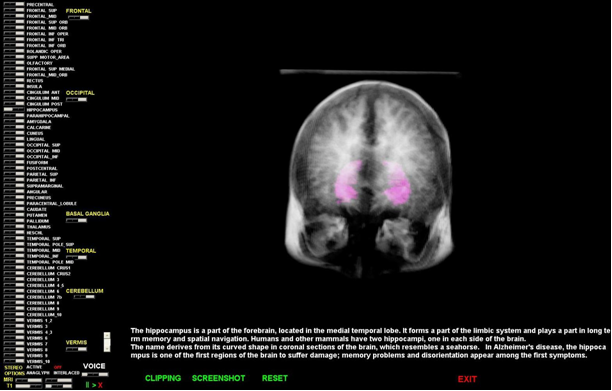The height and width of the screenshot is (391, 612).
Task: Toggle the HIPPOCAMPUS region switch
Action: tap(14, 110)
